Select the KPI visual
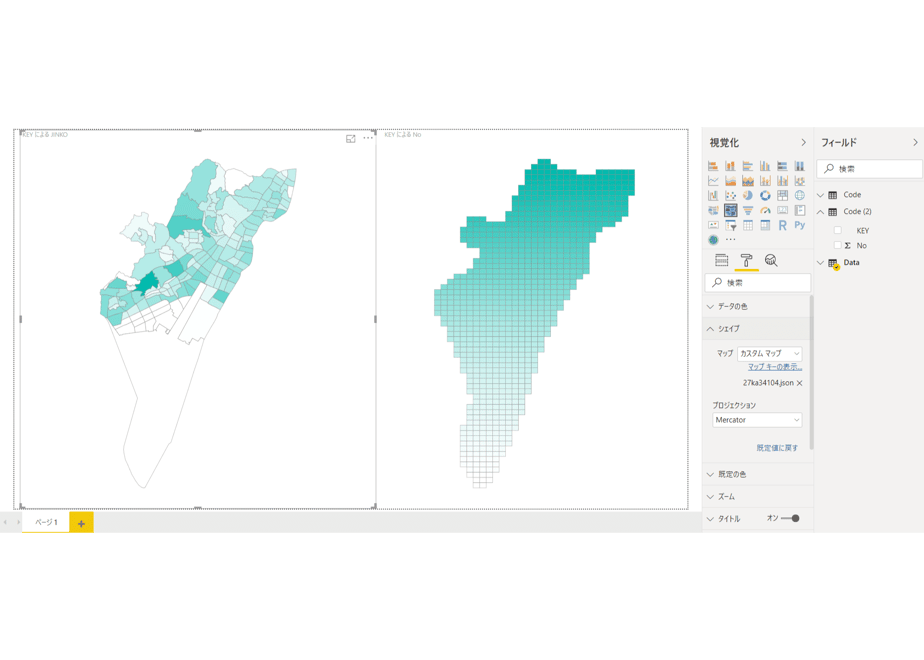Viewport: 924px width, 660px height. tap(713, 225)
